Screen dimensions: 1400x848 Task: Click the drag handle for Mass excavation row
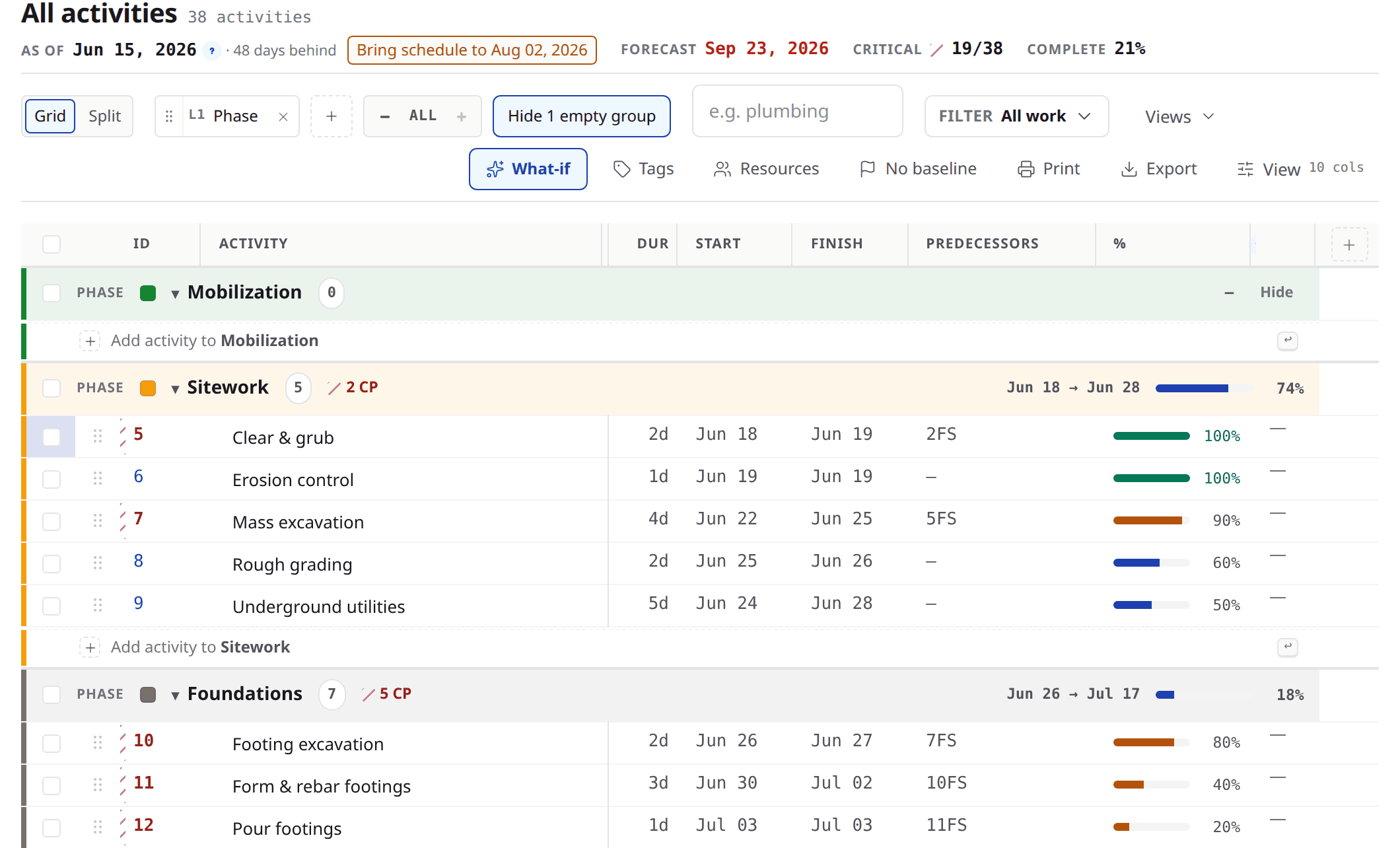click(98, 520)
